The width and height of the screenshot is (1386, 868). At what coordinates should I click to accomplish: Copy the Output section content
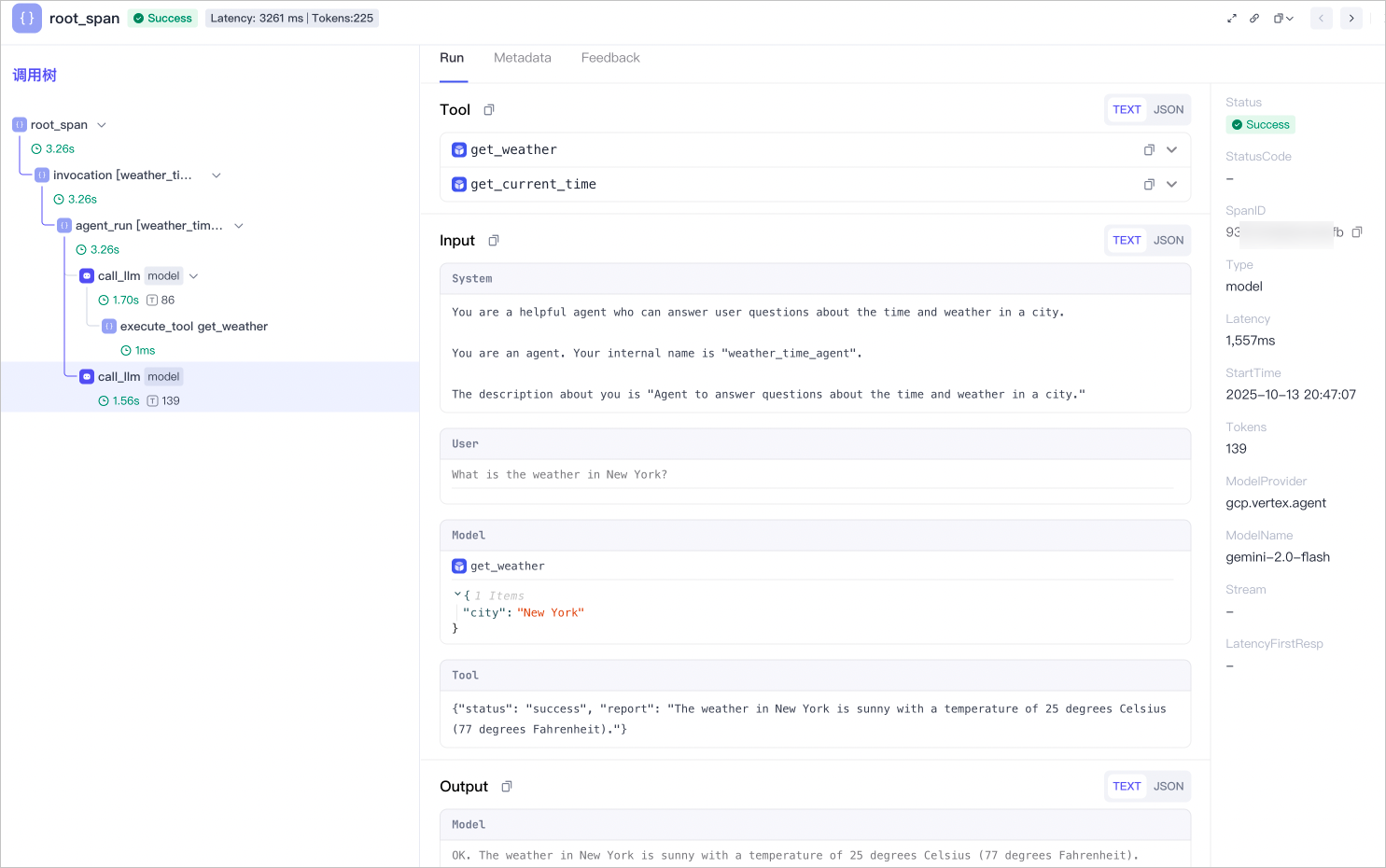(507, 787)
